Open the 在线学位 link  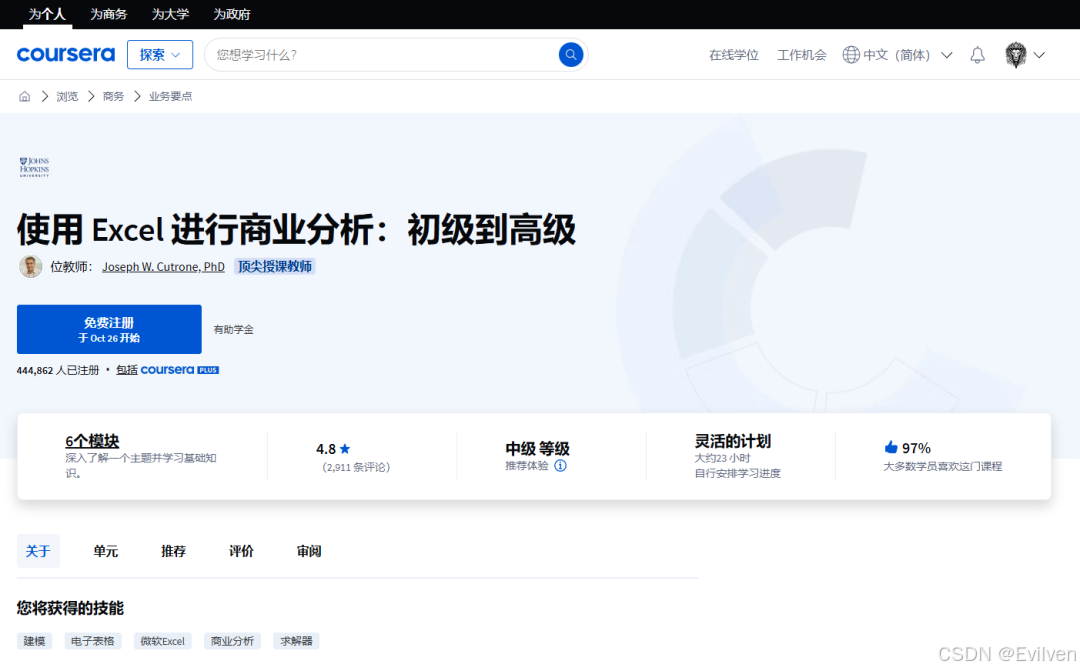734,55
